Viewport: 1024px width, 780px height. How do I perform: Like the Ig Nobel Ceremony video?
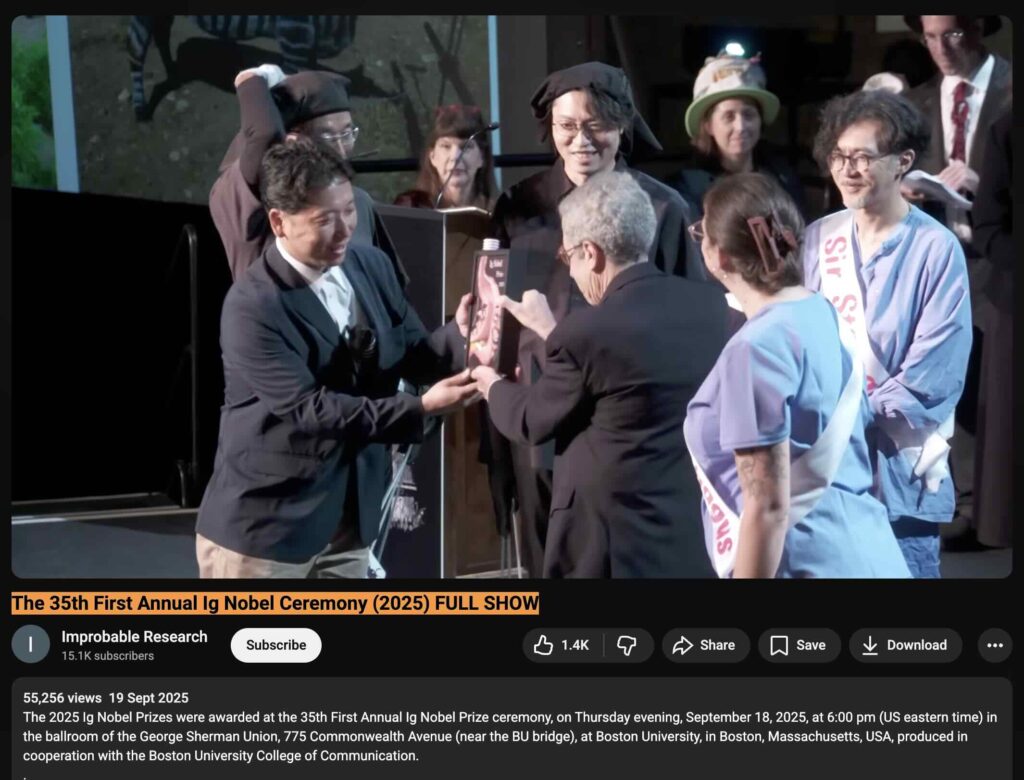click(544, 645)
